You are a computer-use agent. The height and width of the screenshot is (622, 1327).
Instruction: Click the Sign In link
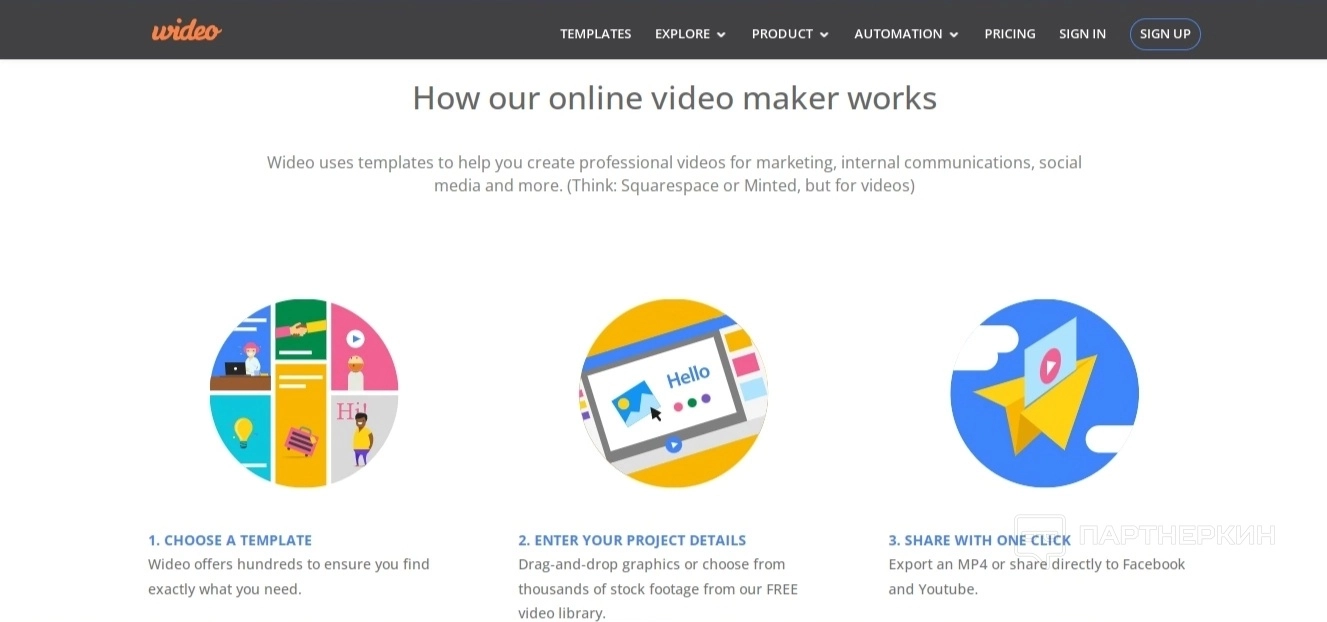click(1082, 34)
